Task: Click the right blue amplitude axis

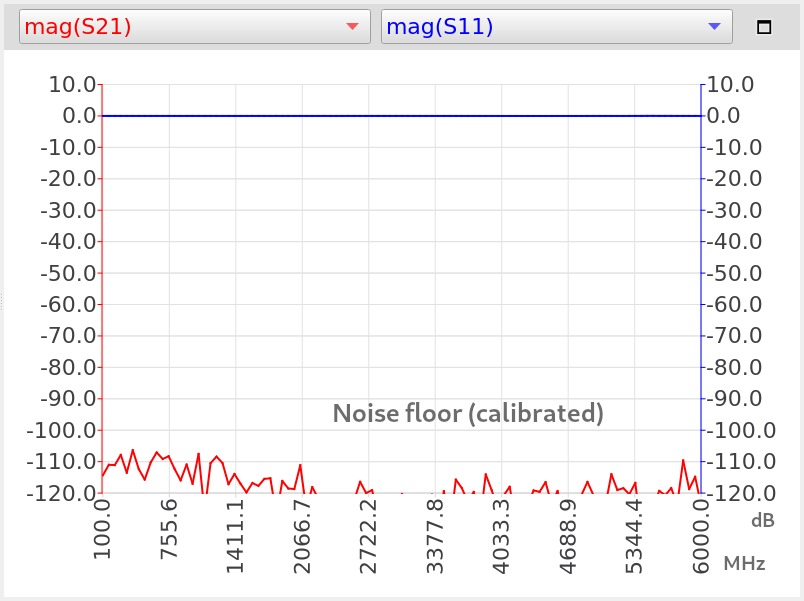Action: 703,300
